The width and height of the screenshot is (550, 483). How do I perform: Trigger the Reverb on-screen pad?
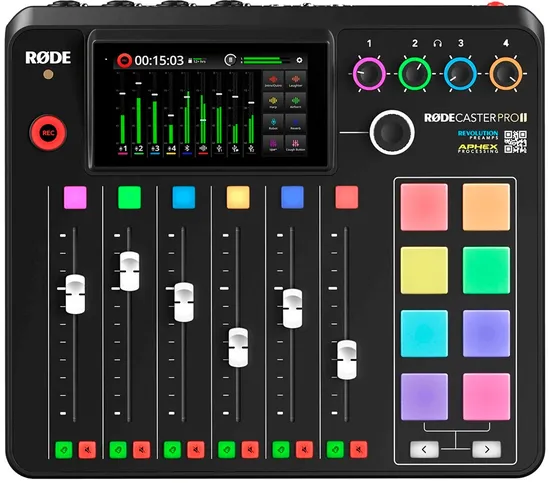(x=295, y=123)
